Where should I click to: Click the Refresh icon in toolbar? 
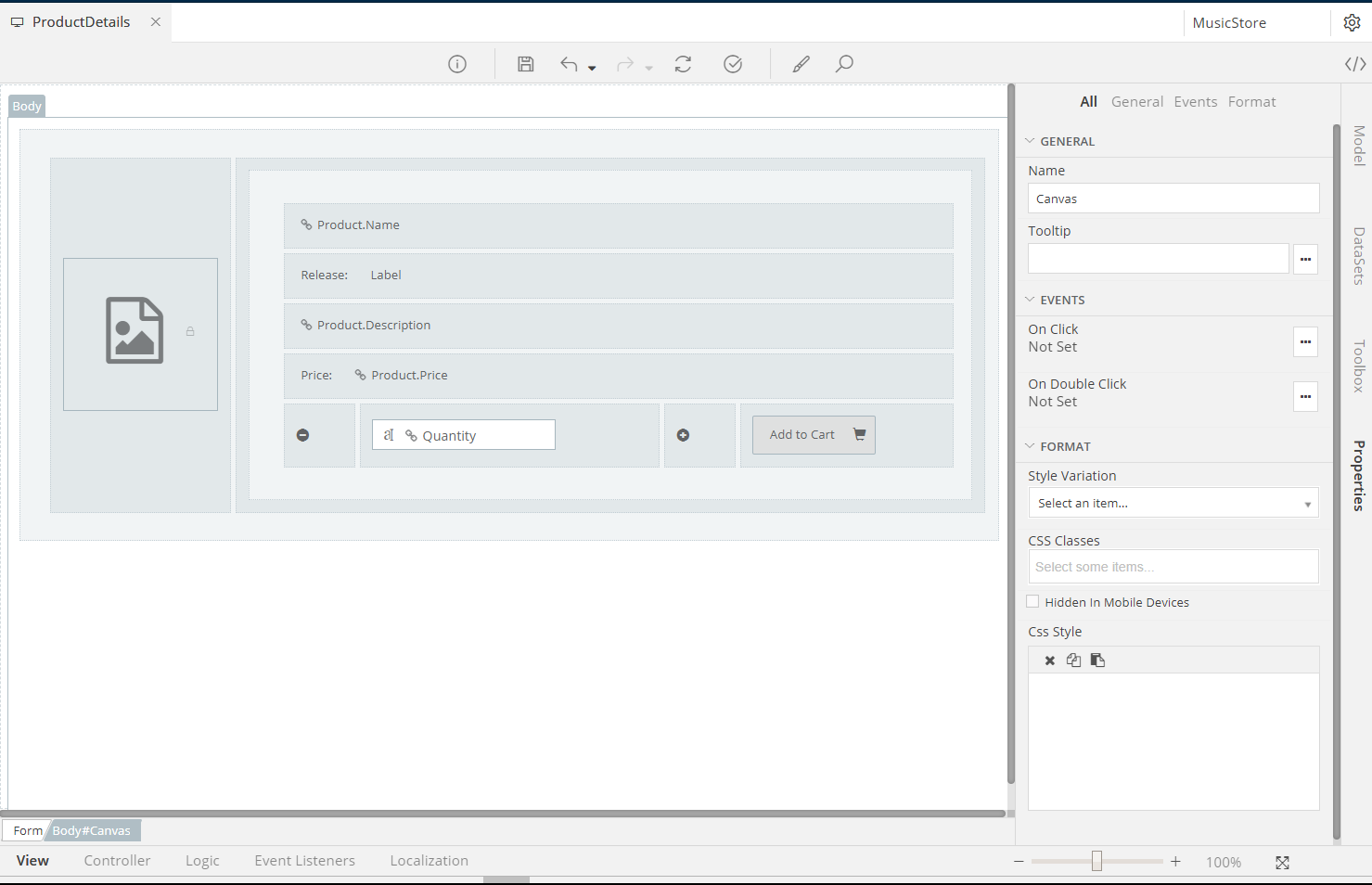click(x=683, y=64)
